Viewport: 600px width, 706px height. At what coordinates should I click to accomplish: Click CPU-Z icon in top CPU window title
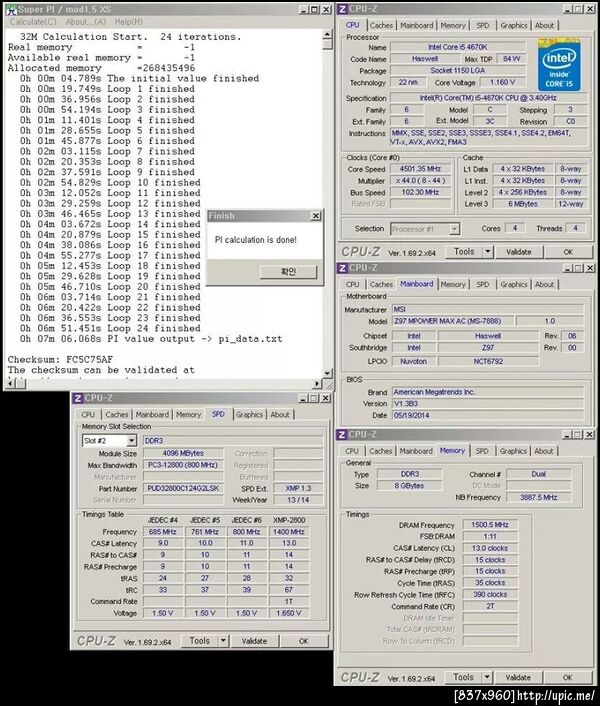click(343, 9)
